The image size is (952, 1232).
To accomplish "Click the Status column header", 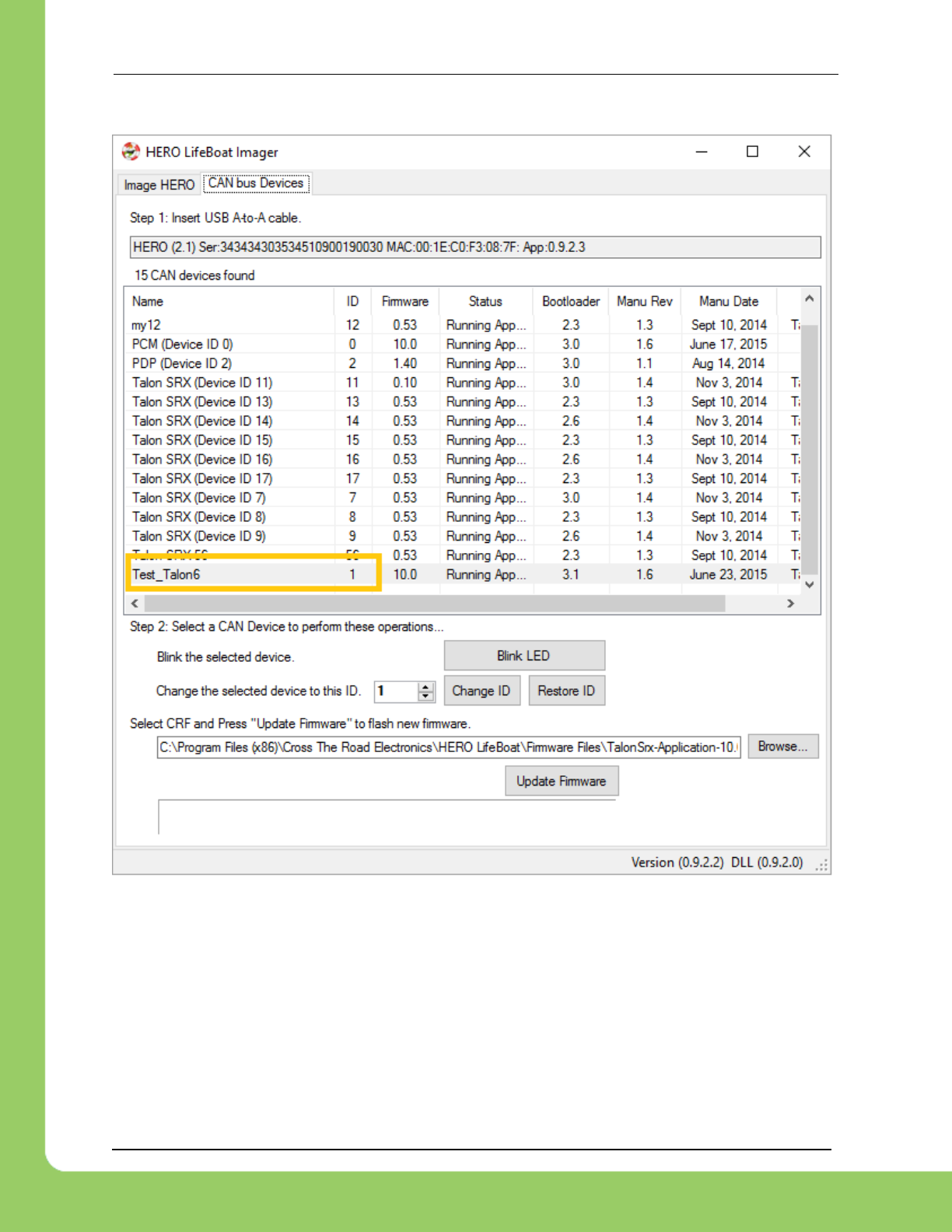I will point(485,302).
